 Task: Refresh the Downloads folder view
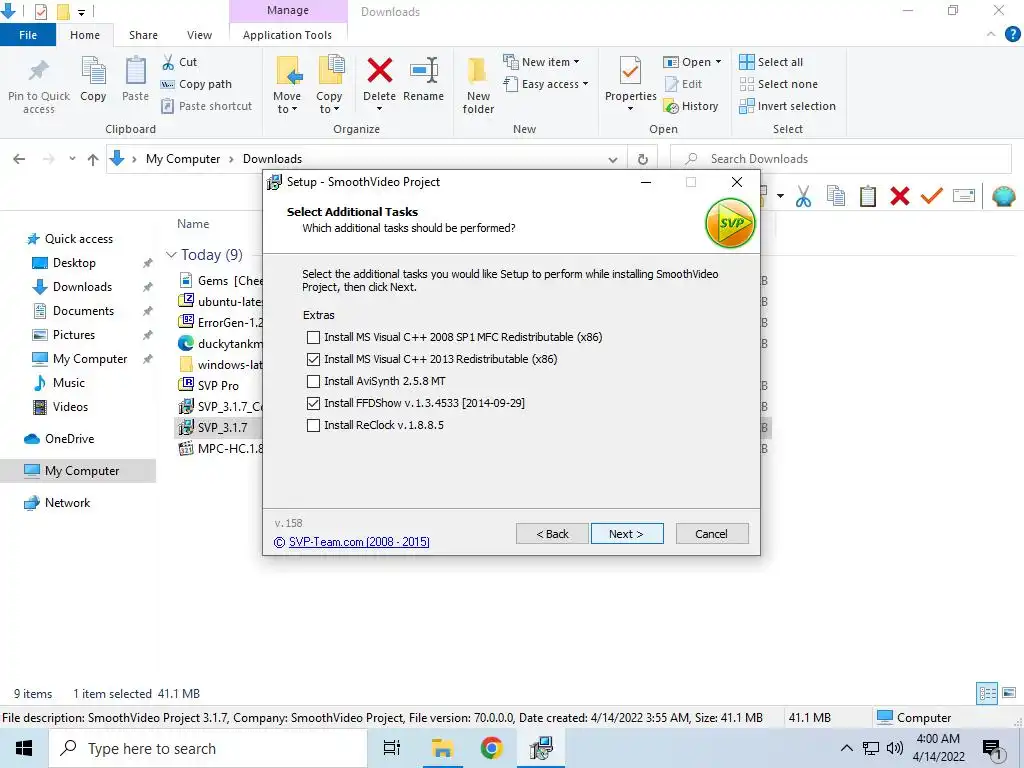(643, 159)
